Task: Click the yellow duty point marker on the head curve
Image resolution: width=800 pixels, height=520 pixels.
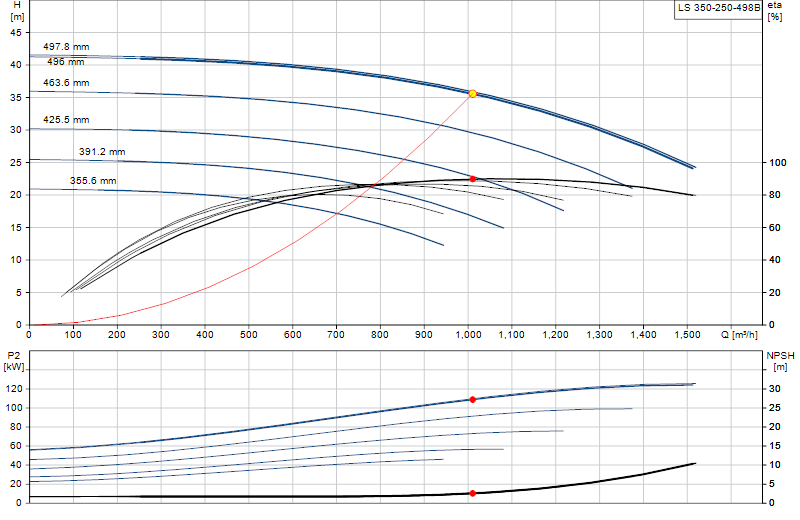Action: (x=472, y=93)
